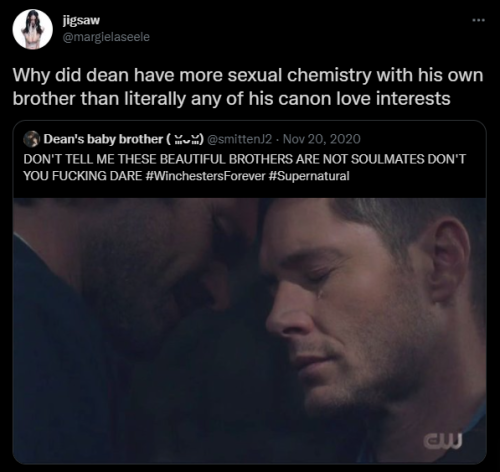This screenshot has height=472, width=500.
Task: Click the kaomoji face emoticon in the quoted name
Action: (185, 139)
